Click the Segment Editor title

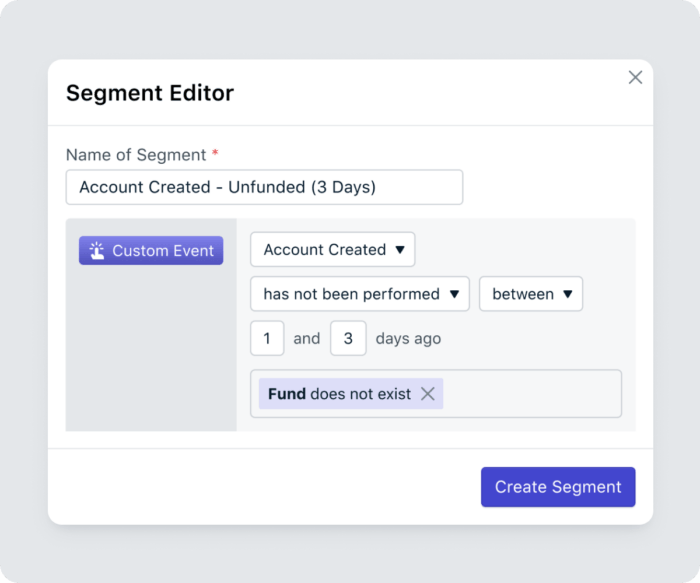[x=150, y=93]
